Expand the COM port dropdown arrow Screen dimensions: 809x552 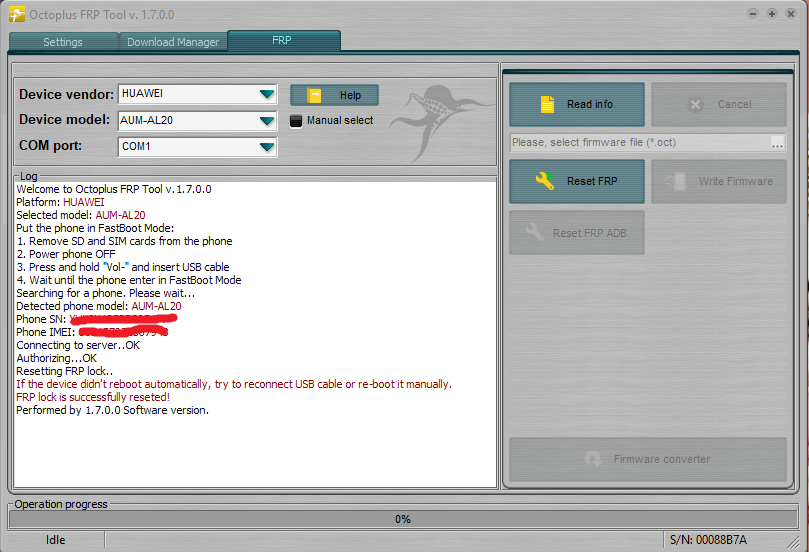pyautogui.click(x=267, y=147)
